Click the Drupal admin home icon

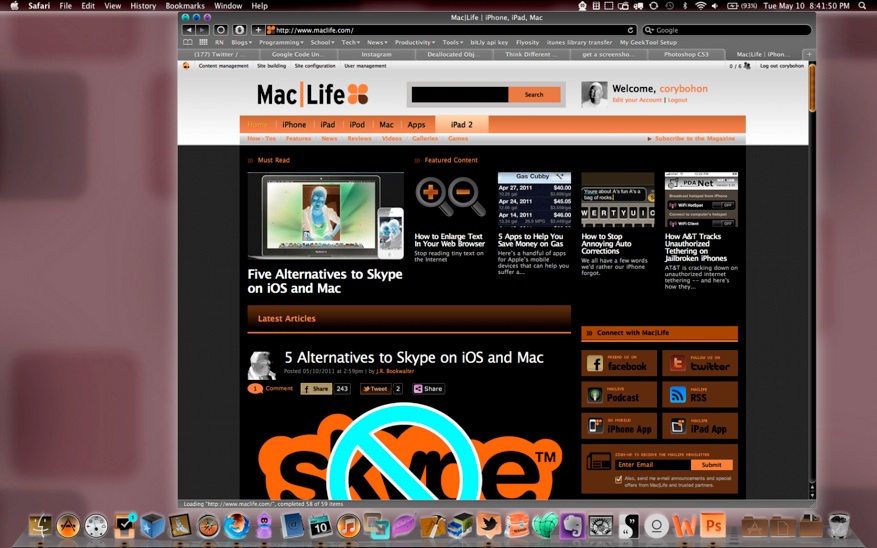(186, 65)
